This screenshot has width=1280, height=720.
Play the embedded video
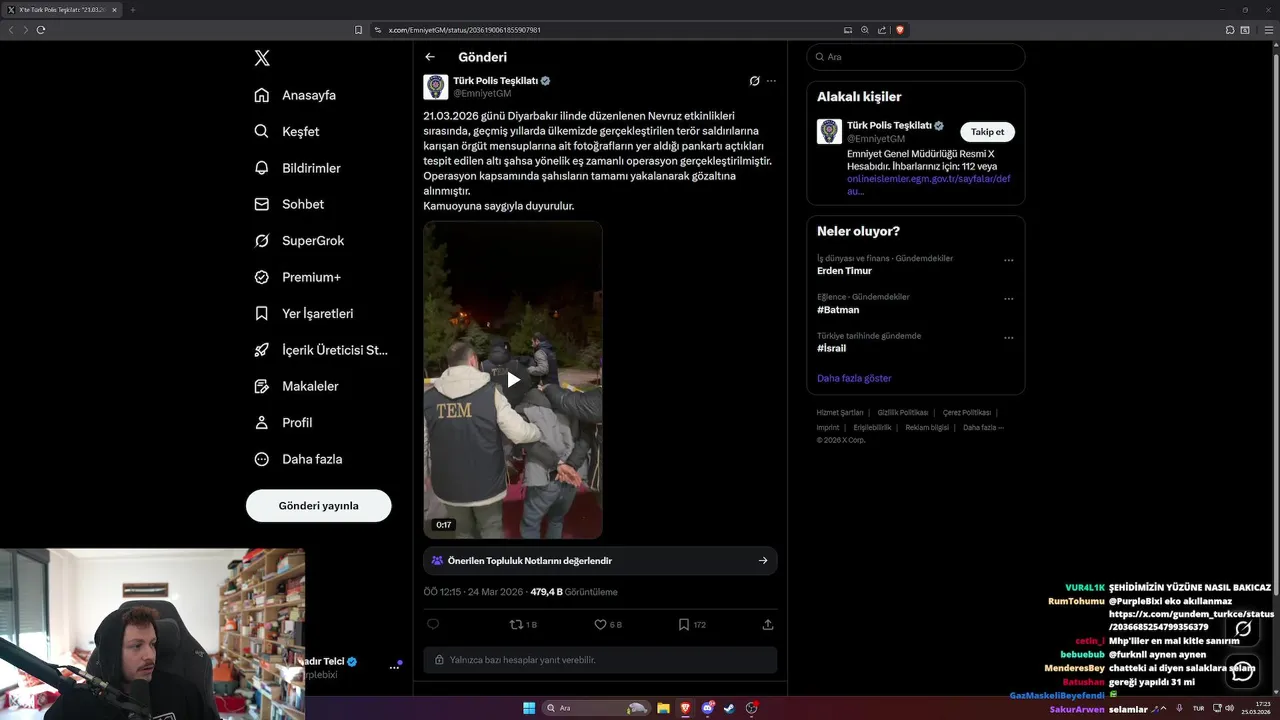click(513, 379)
